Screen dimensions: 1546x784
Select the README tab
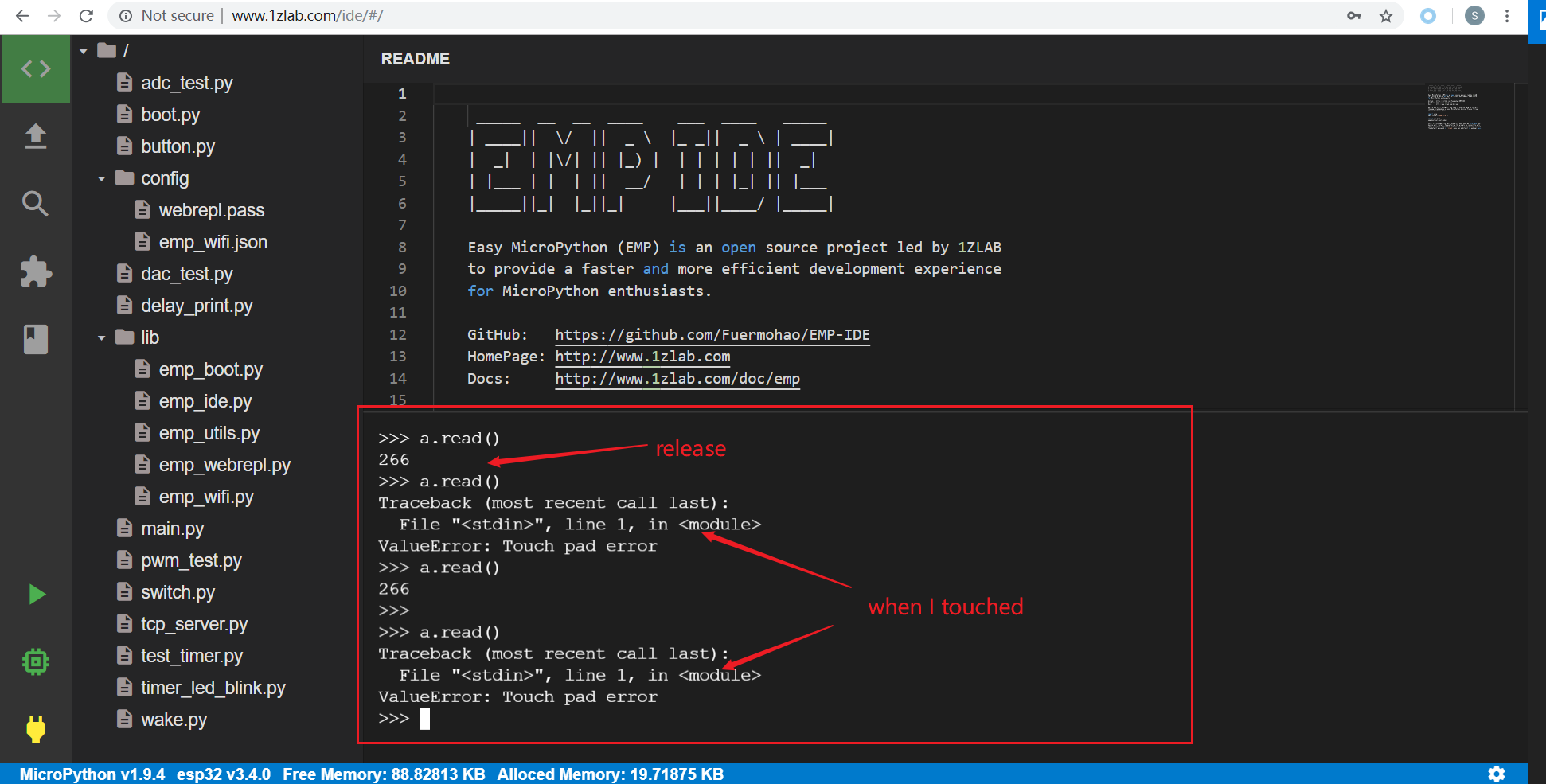pos(415,58)
